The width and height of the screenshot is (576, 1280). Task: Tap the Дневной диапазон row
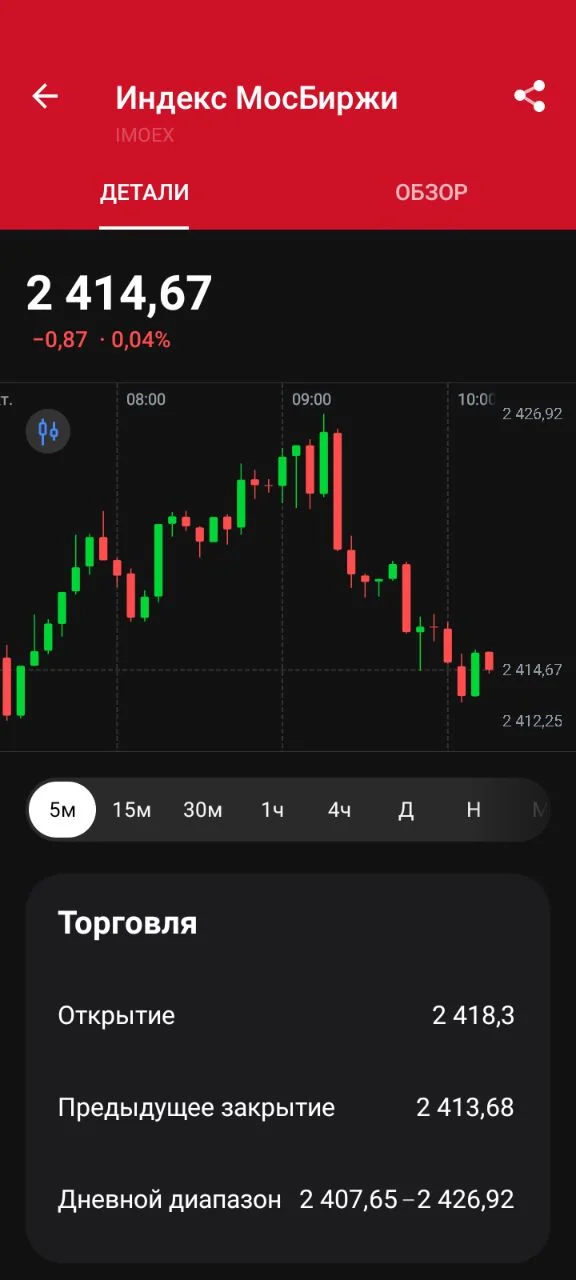pyautogui.click(x=286, y=1199)
